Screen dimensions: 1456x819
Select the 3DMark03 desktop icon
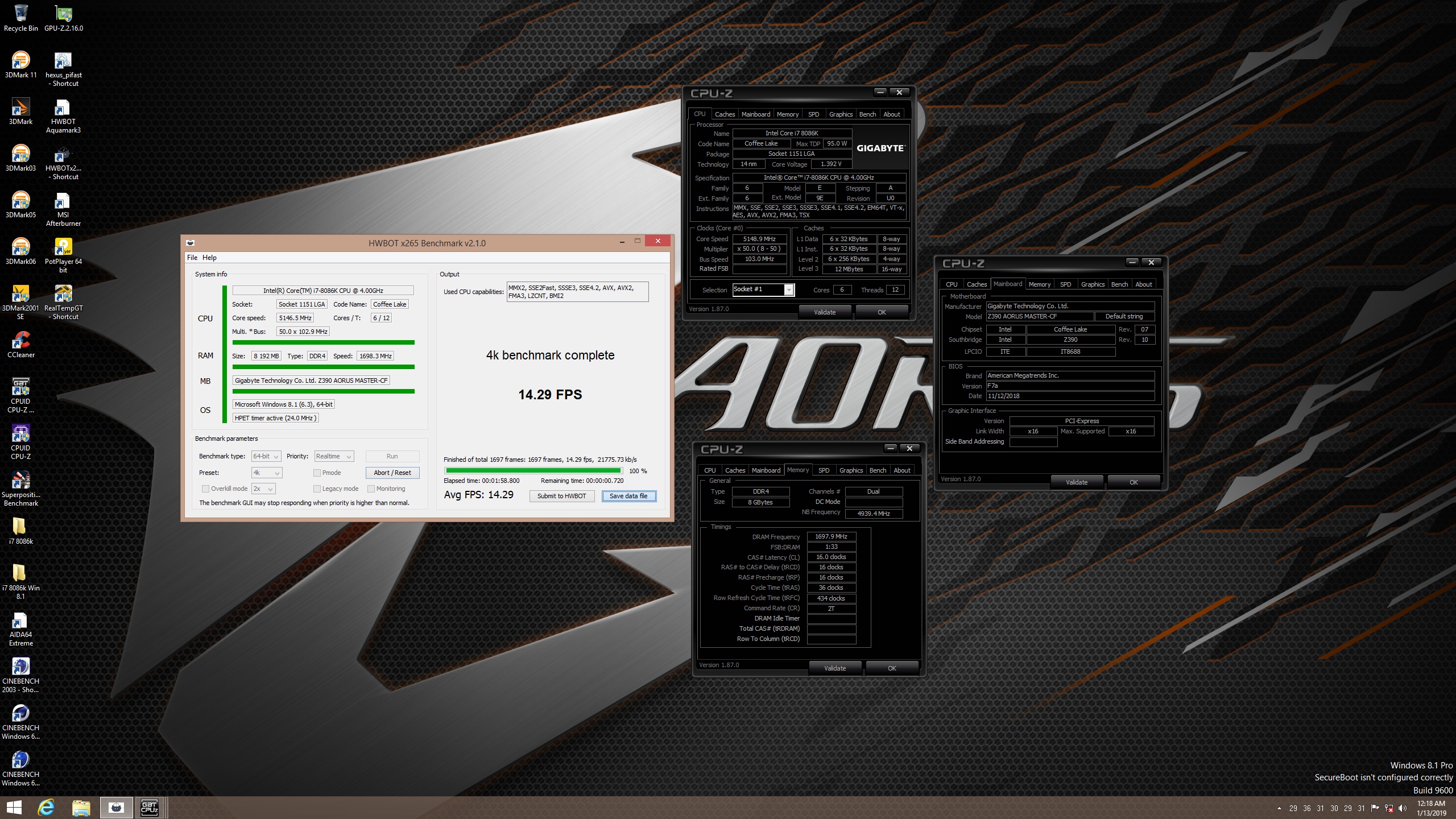point(21,158)
